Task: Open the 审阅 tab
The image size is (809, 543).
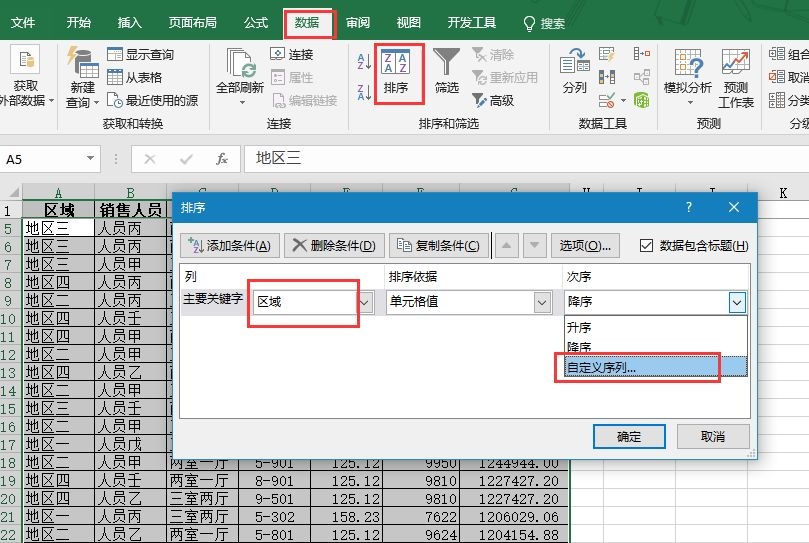Action: [358, 23]
